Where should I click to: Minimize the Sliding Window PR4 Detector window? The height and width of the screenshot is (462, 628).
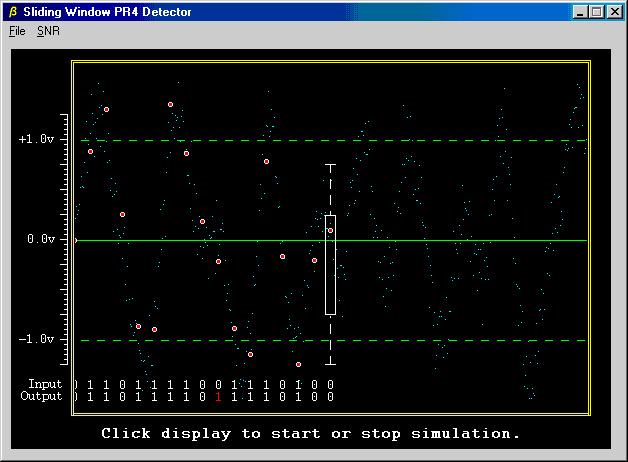(x=580, y=12)
